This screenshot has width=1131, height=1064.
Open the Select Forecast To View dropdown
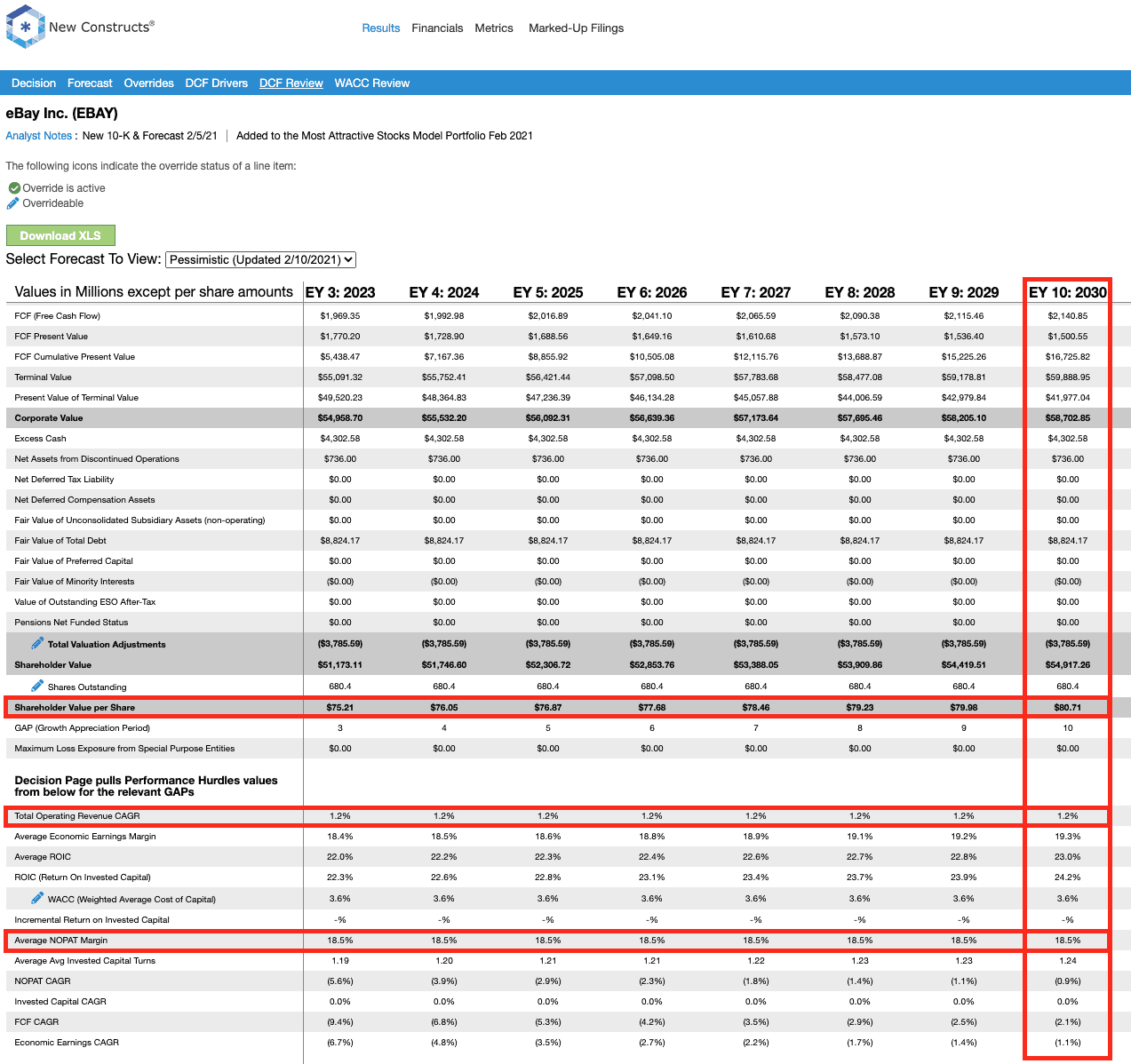pos(261,259)
